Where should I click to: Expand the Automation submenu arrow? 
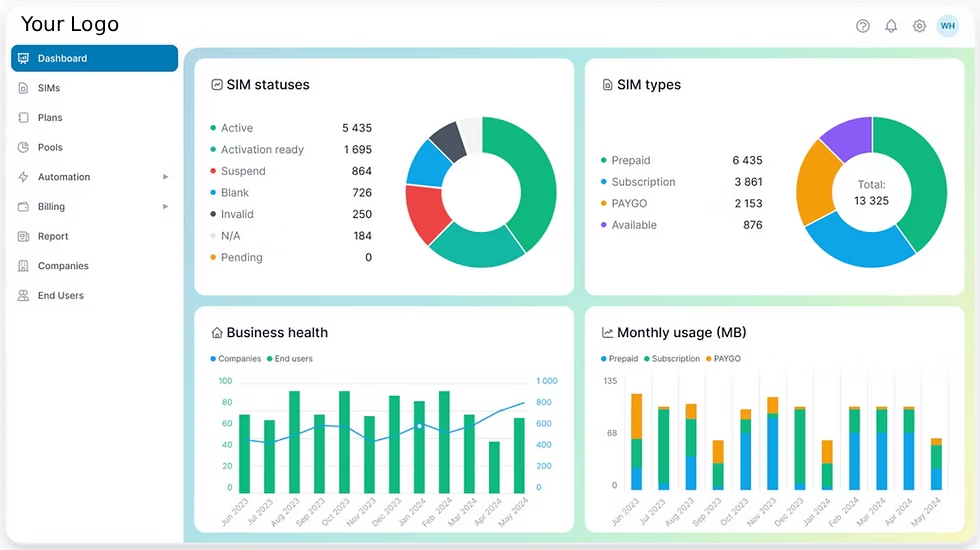coord(166,177)
